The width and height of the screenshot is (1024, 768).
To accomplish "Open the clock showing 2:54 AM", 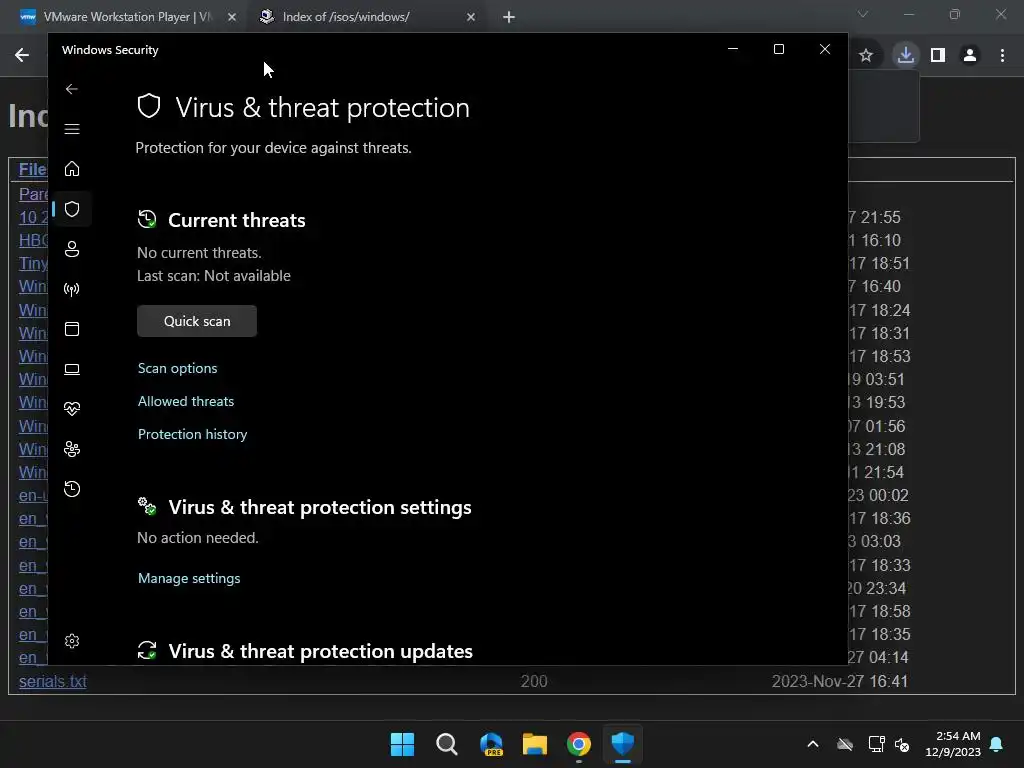I will coord(953,744).
